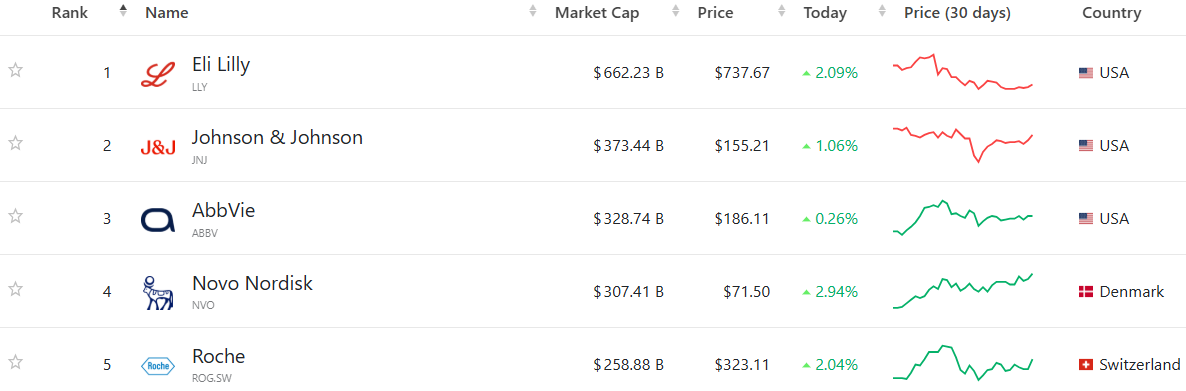Screen dimensions: 1186x391
Task: Click the USA flag beside Eli Lilly
Action: [x=1086, y=73]
